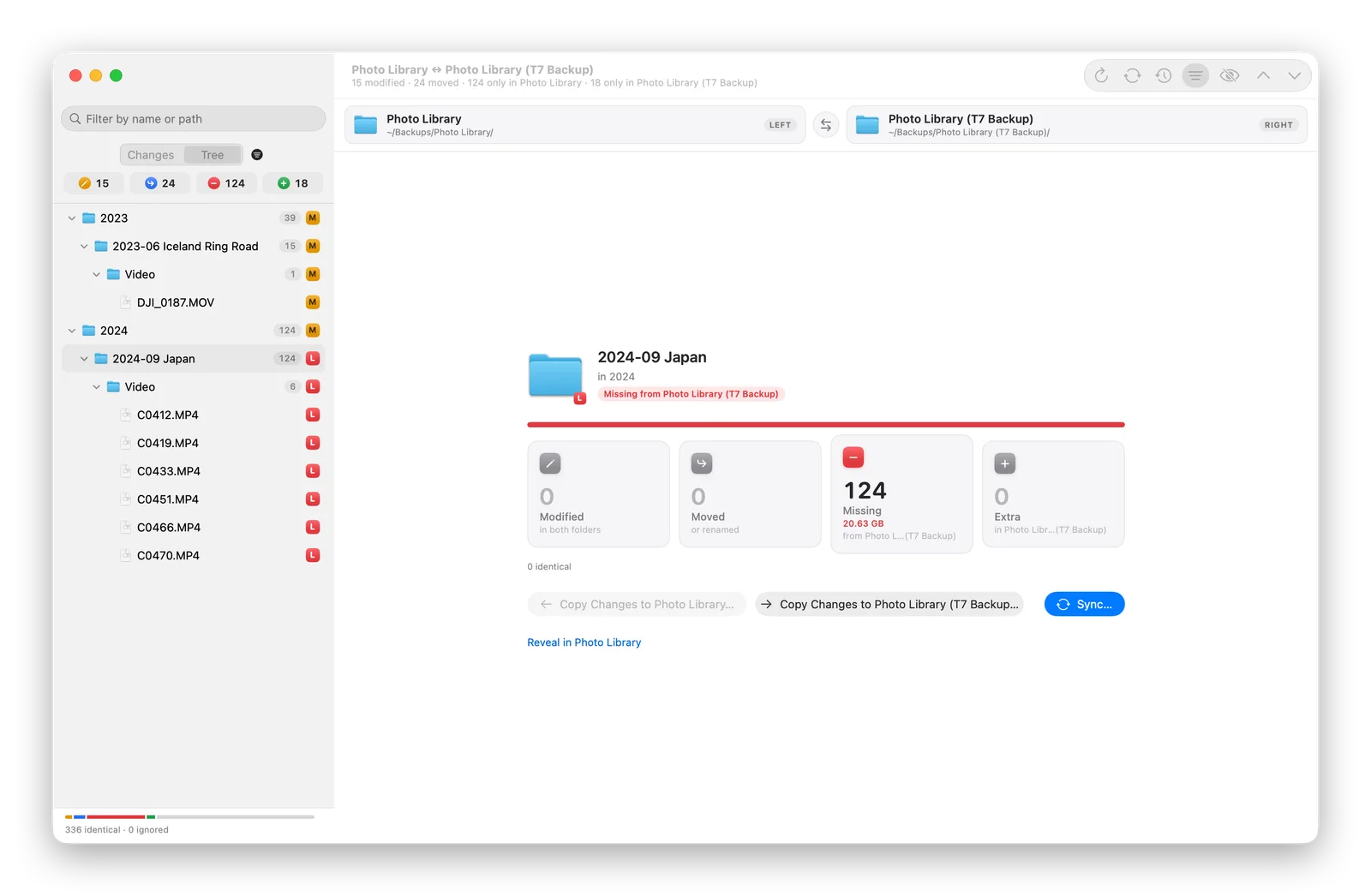Toggle the 124 missing filter chip
The image size is (1371, 896).
[226, 183]
